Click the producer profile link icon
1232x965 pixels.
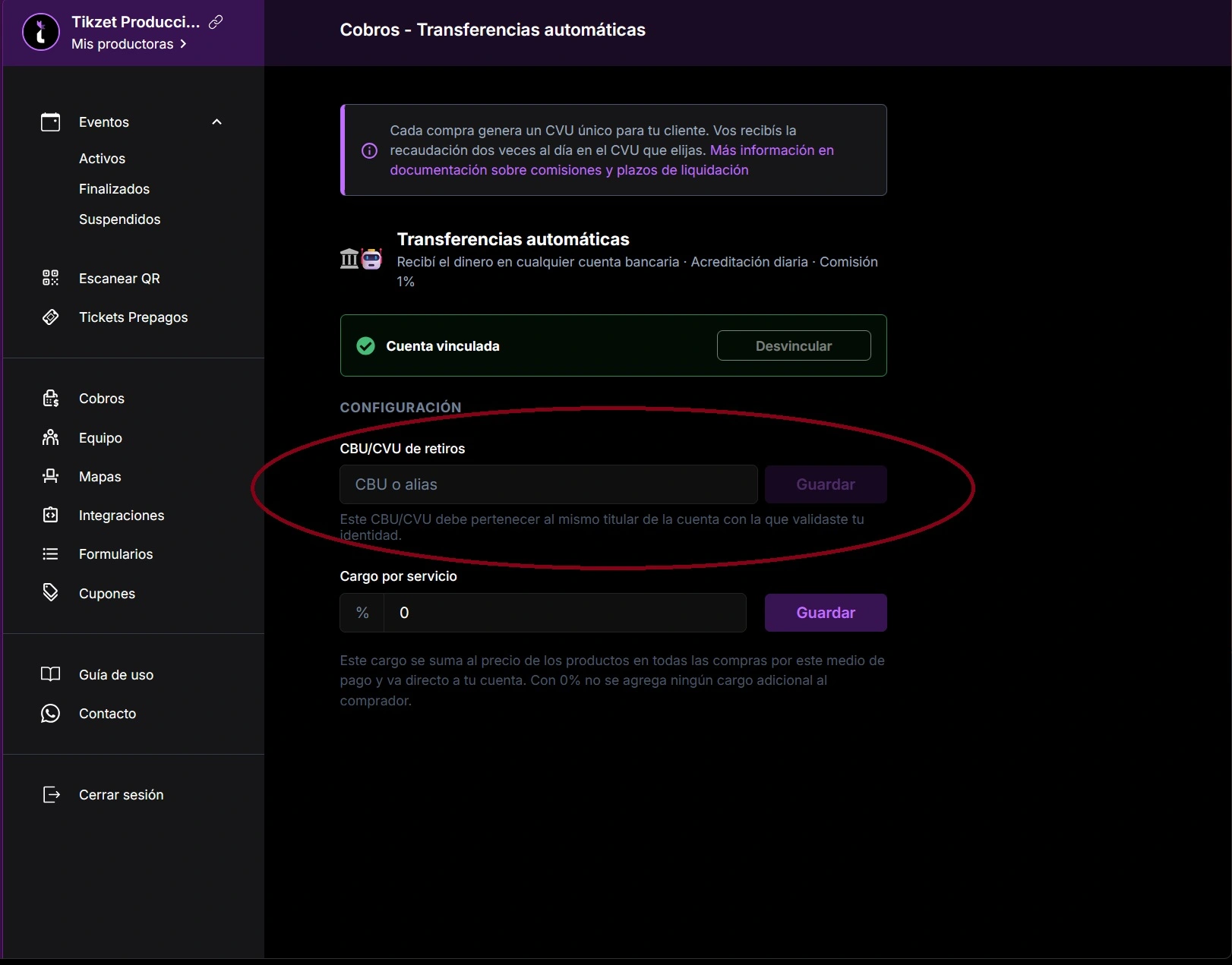(217, 21)
